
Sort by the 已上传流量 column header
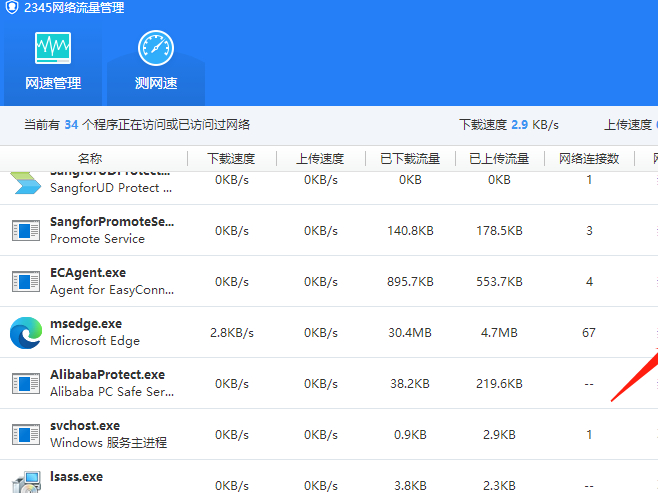tap(499, 159)
